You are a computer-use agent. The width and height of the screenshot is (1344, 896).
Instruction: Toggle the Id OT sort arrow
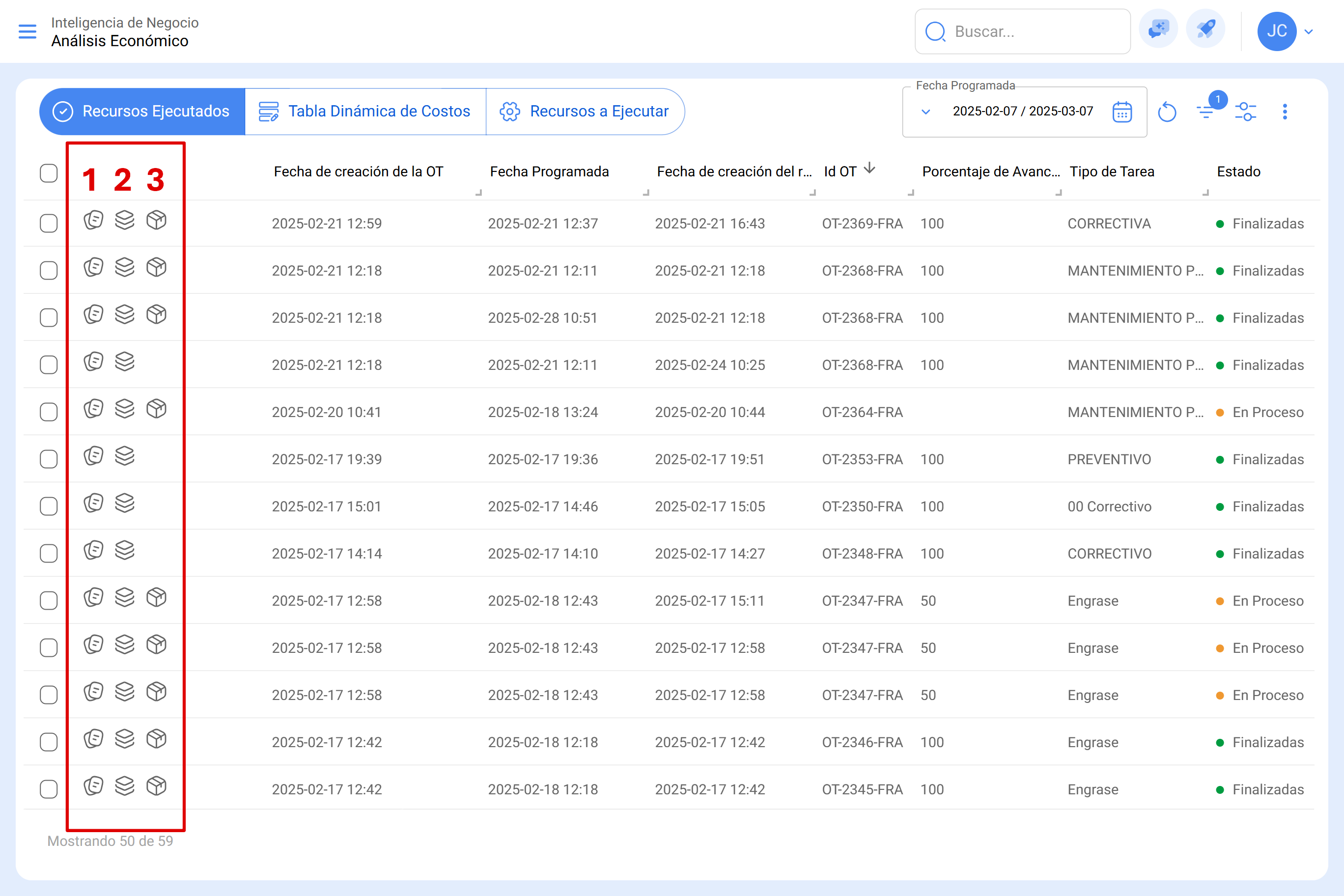(x=870, y=168)
